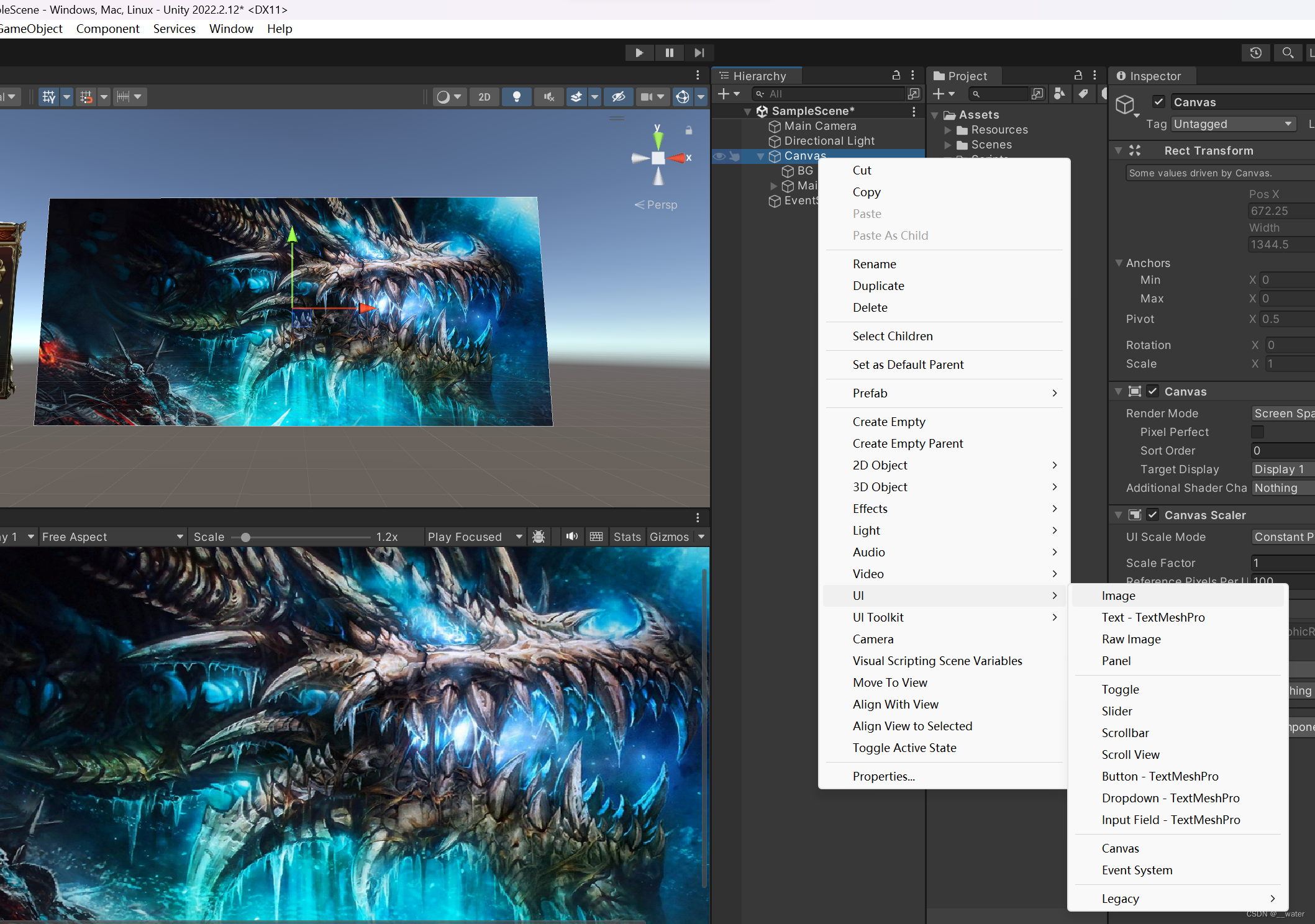This screenshot has width=1315, height=924.
Task: Open the Component menu
Action: click(107, 29)
